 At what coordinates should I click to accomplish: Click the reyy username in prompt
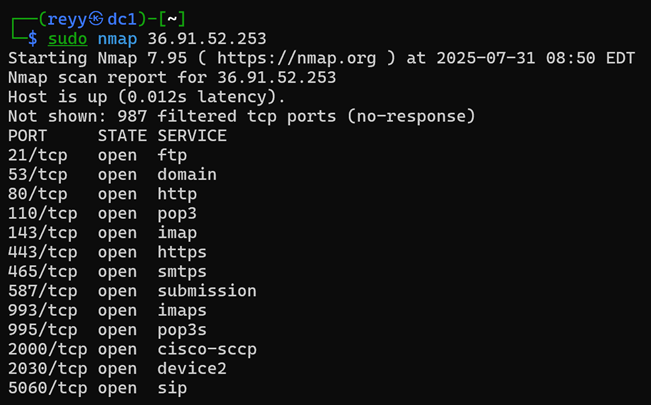pyautogui.click(x=67, y=20)
